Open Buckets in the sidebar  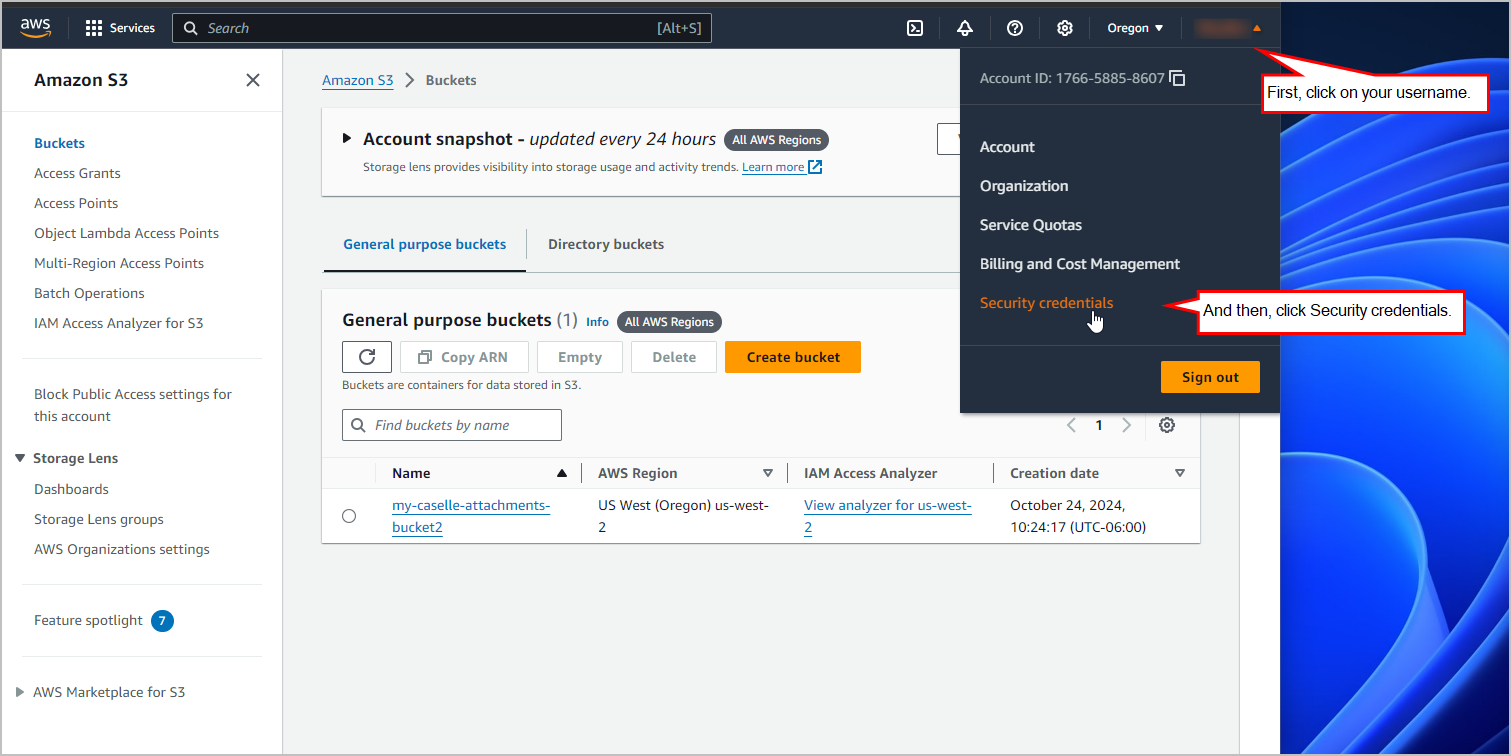(x=59, y=143)
